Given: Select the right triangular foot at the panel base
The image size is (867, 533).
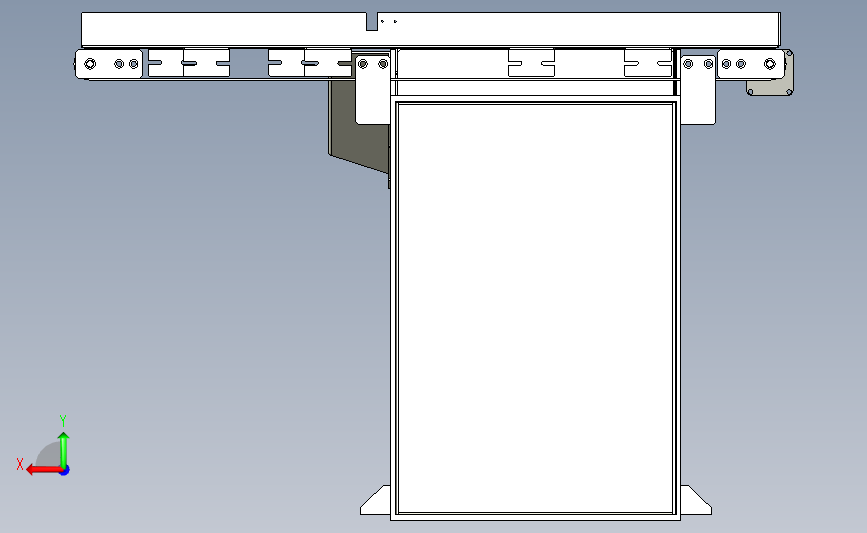Looking at the screenshot, I should [696, 500].
